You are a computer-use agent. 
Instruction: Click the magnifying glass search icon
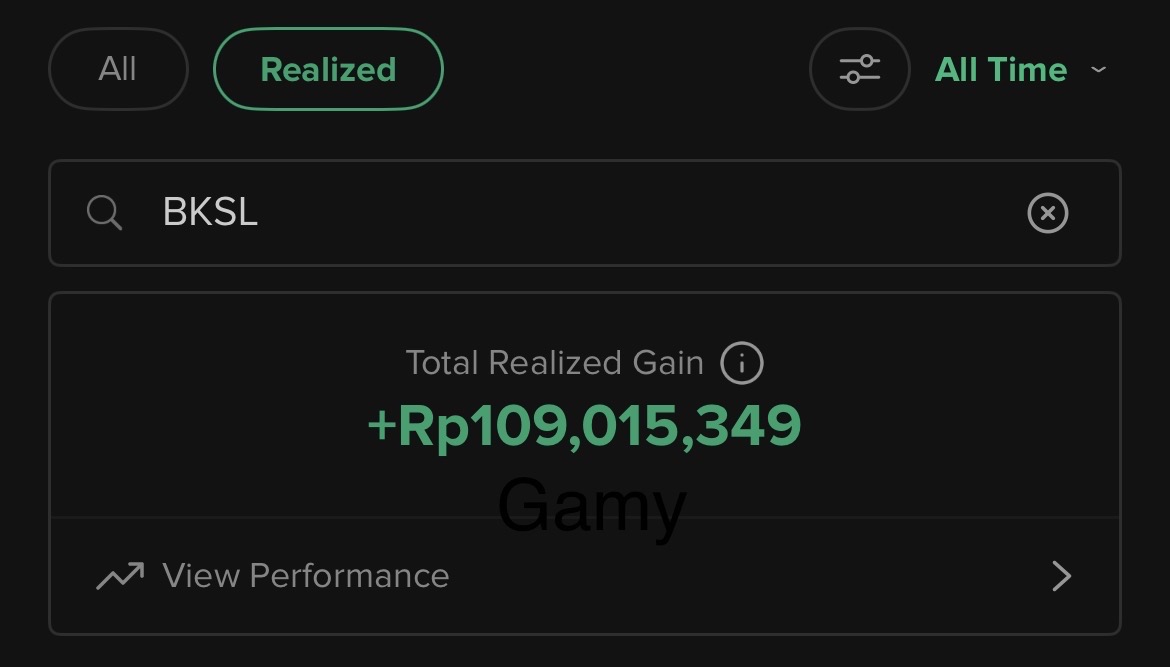(104, 213)
